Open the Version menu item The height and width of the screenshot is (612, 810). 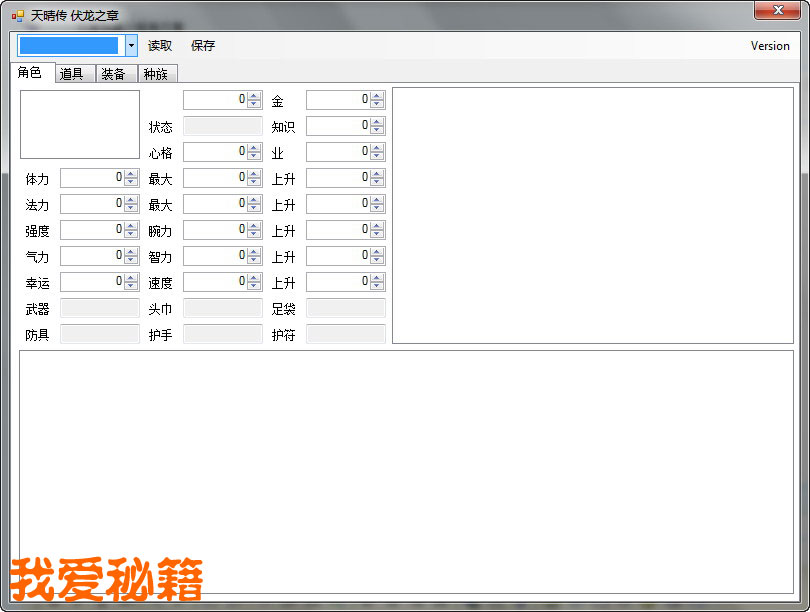pos(769,46)
